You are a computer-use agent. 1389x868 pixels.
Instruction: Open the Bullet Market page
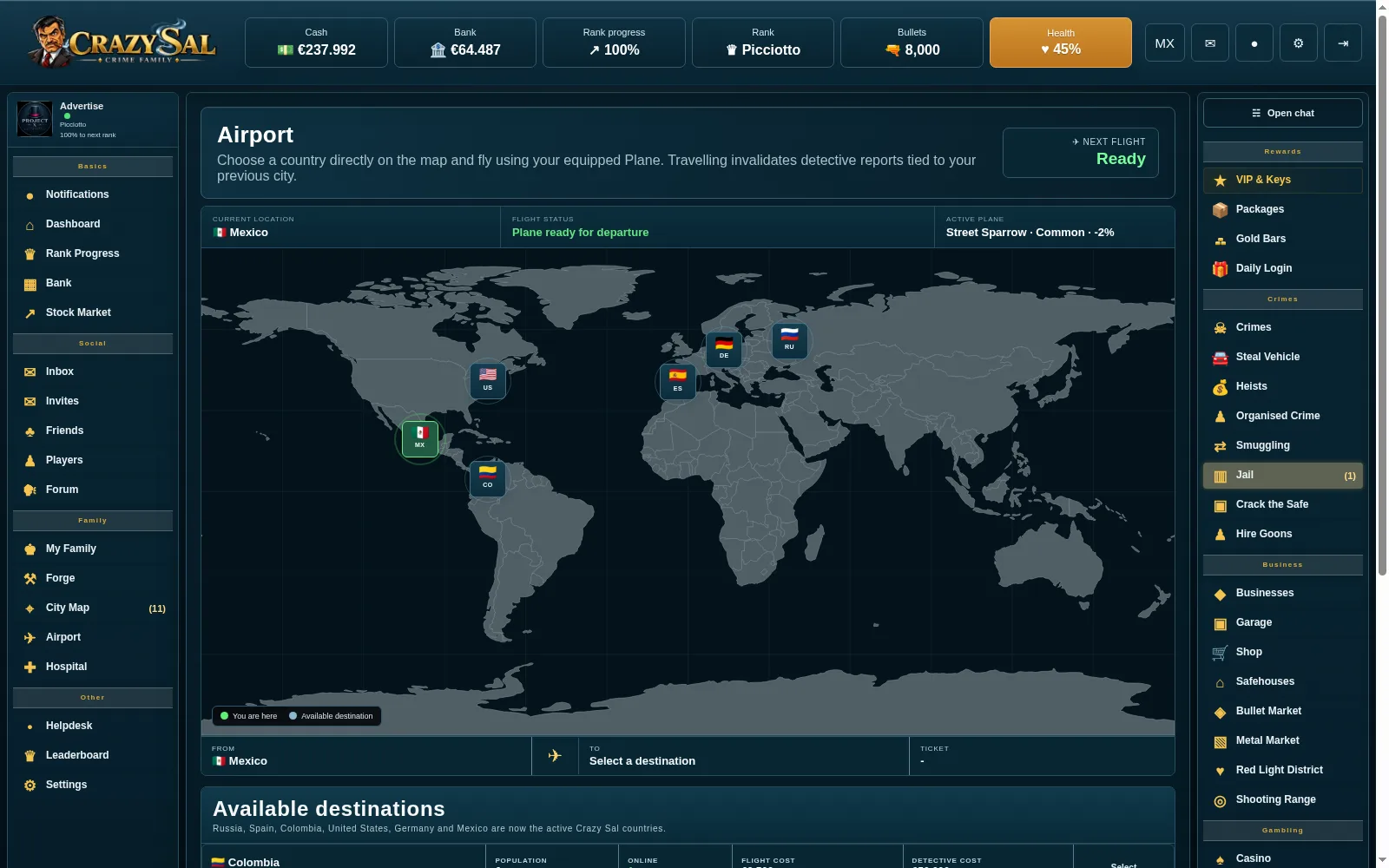(x=1282, y=711)
